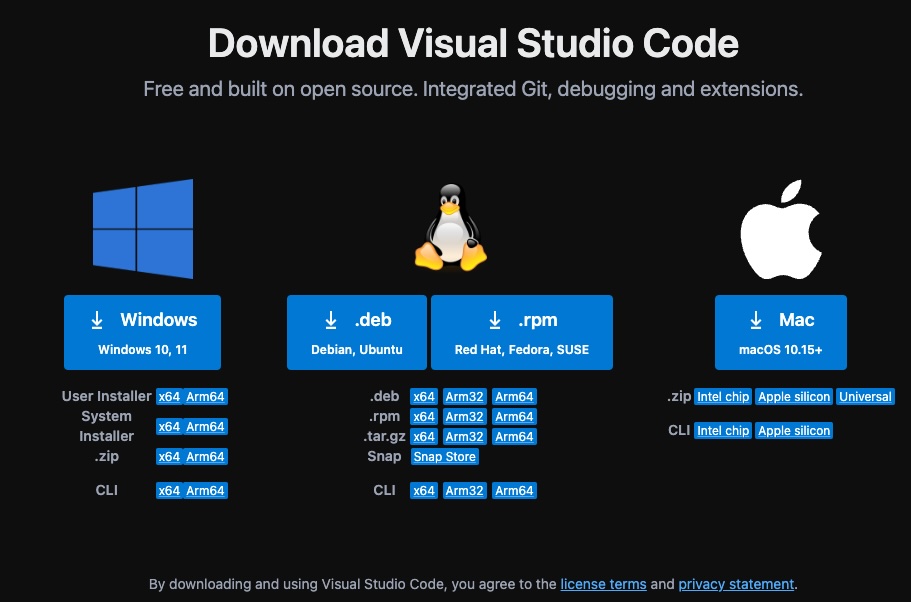
Task: Download Mac .zip for Apple silicon
Action: [x=794, y=397]
